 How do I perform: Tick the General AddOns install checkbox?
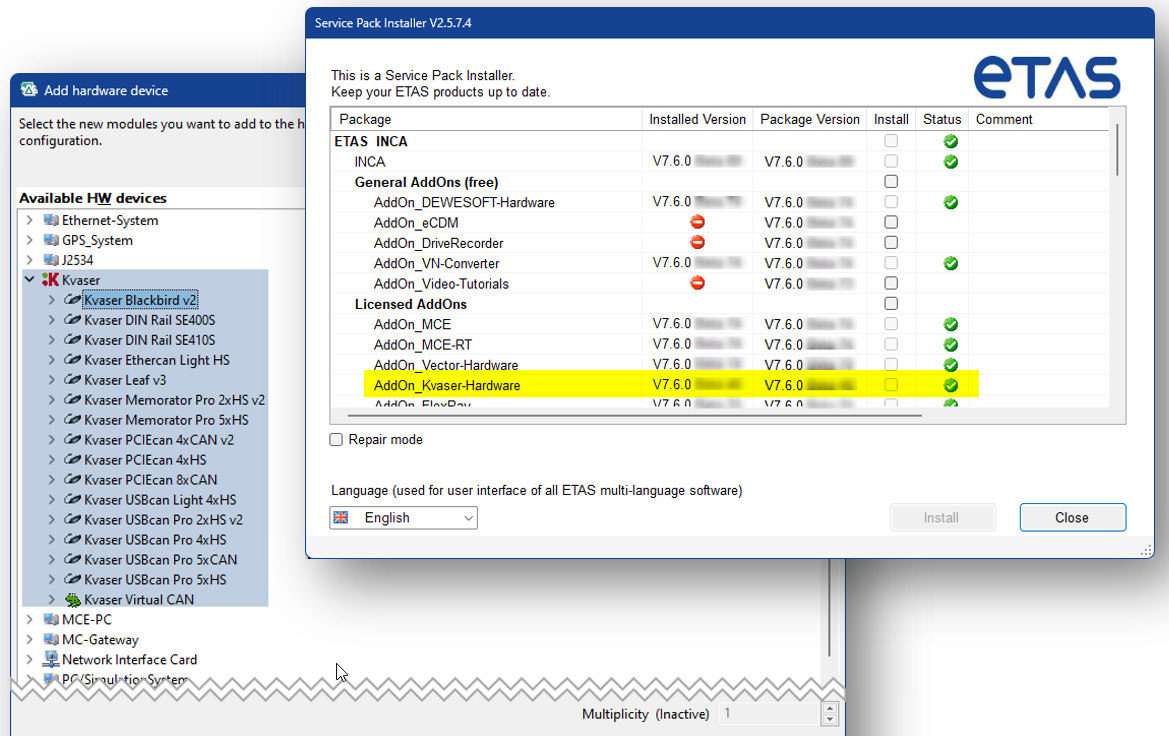click(891, 182)
